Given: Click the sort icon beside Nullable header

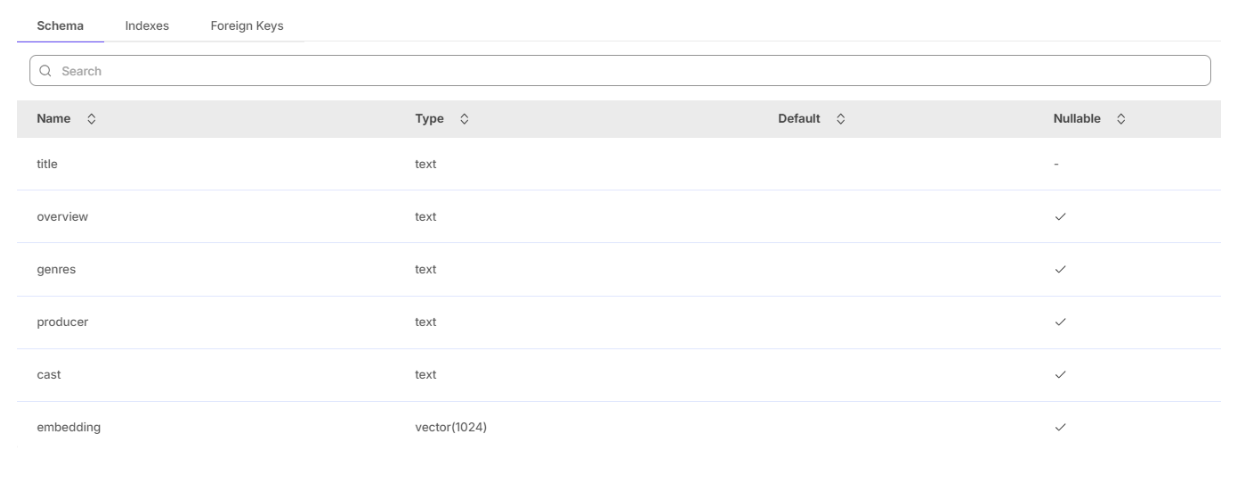Looking at the screenshot, I should pos(1122,119).
